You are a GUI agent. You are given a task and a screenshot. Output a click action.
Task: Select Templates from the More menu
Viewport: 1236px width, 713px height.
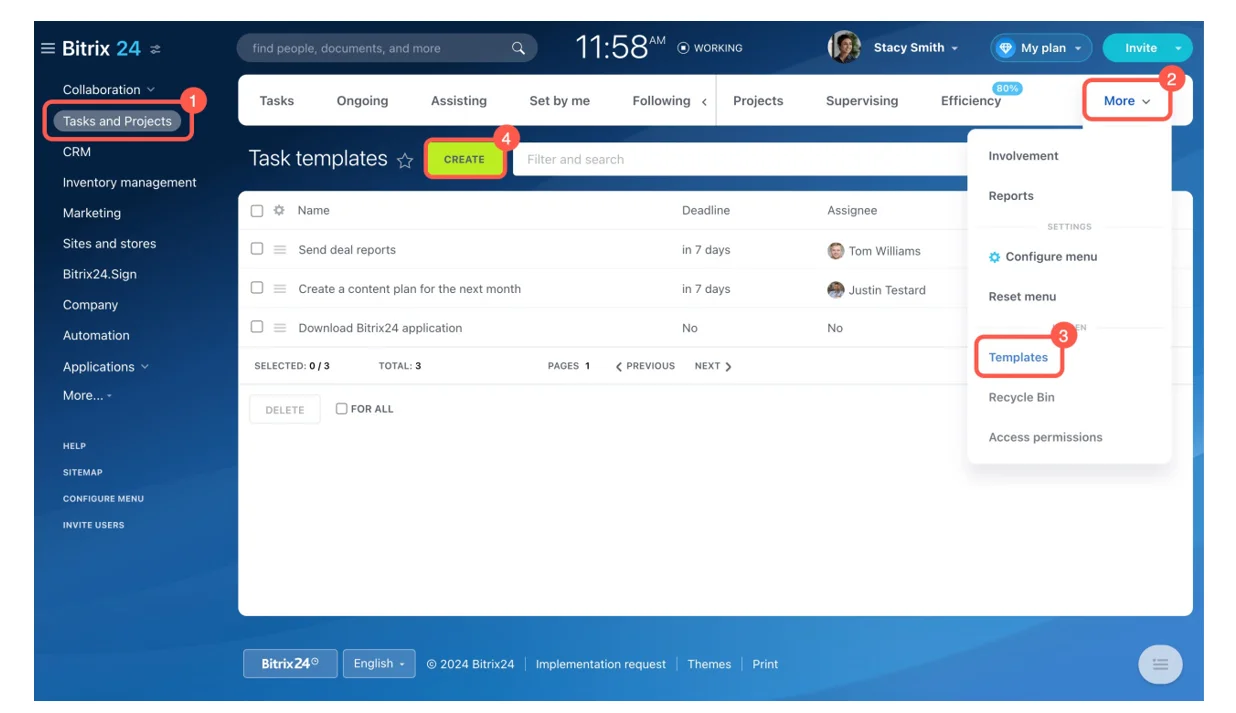click(1019, 356)
